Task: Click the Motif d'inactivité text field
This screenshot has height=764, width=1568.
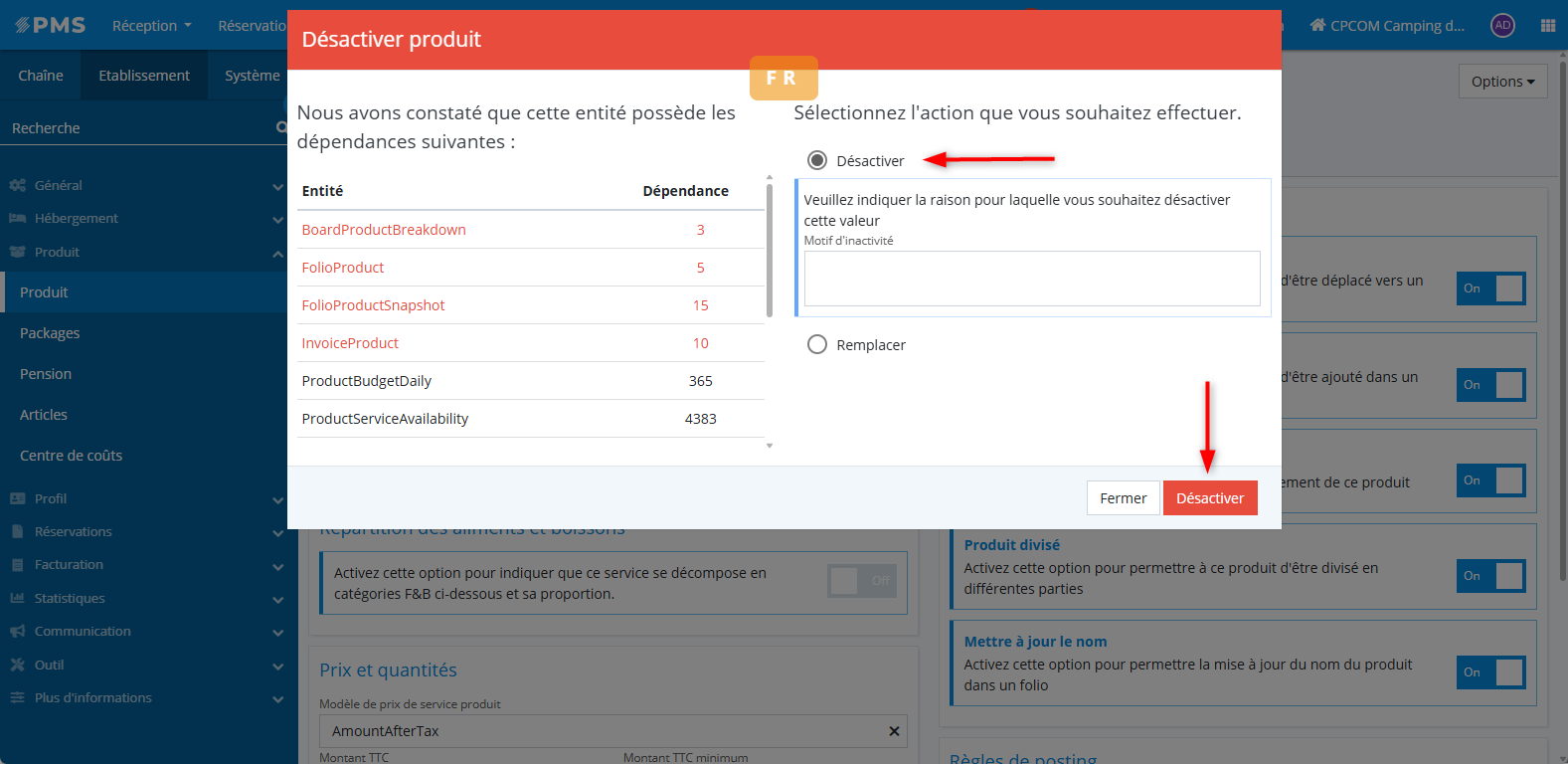Action: click(x=1031, y=279)
